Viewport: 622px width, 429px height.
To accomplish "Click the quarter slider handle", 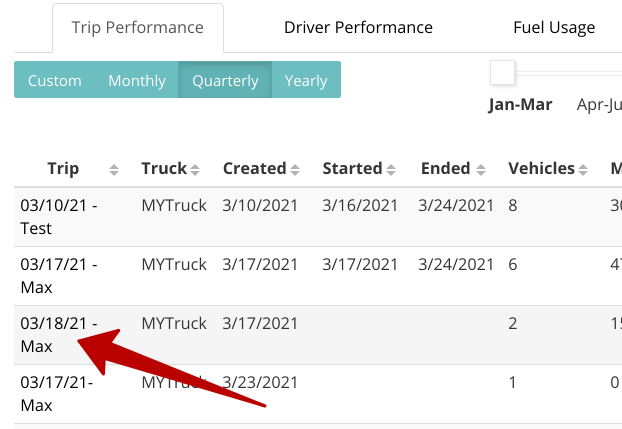I will (502, 73).
